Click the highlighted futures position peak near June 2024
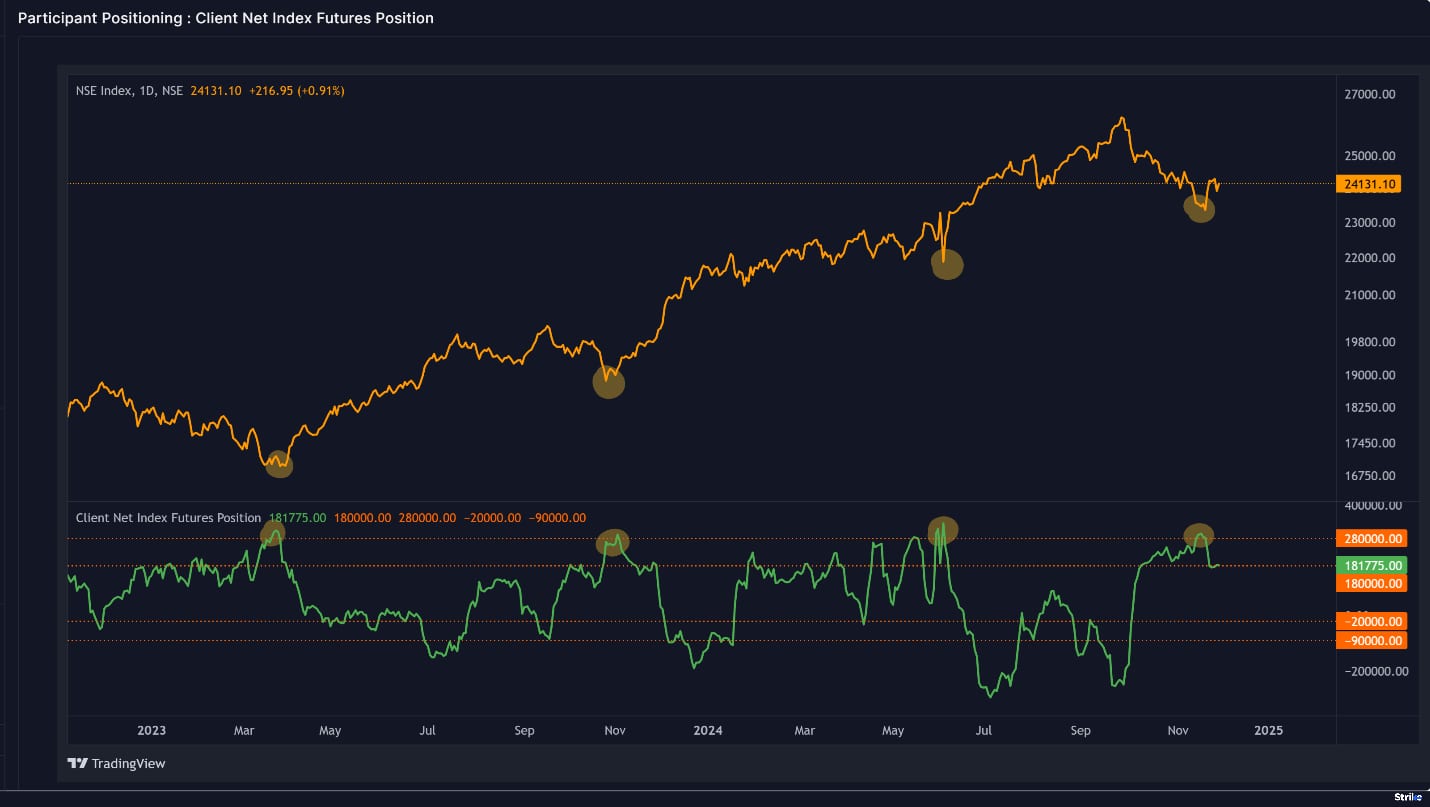1430x807 pixels. pos(942,530)
